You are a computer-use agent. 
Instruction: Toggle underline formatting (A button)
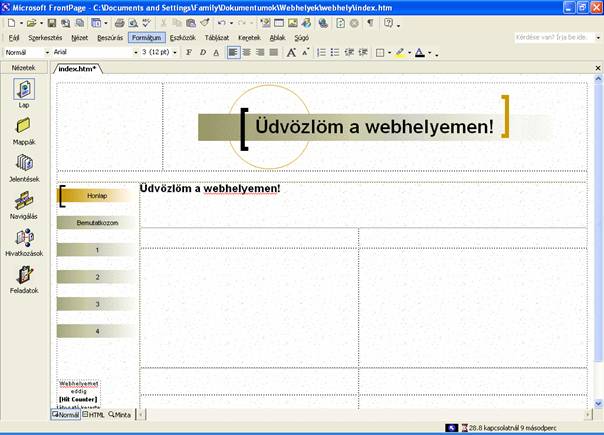pos(216,52)
